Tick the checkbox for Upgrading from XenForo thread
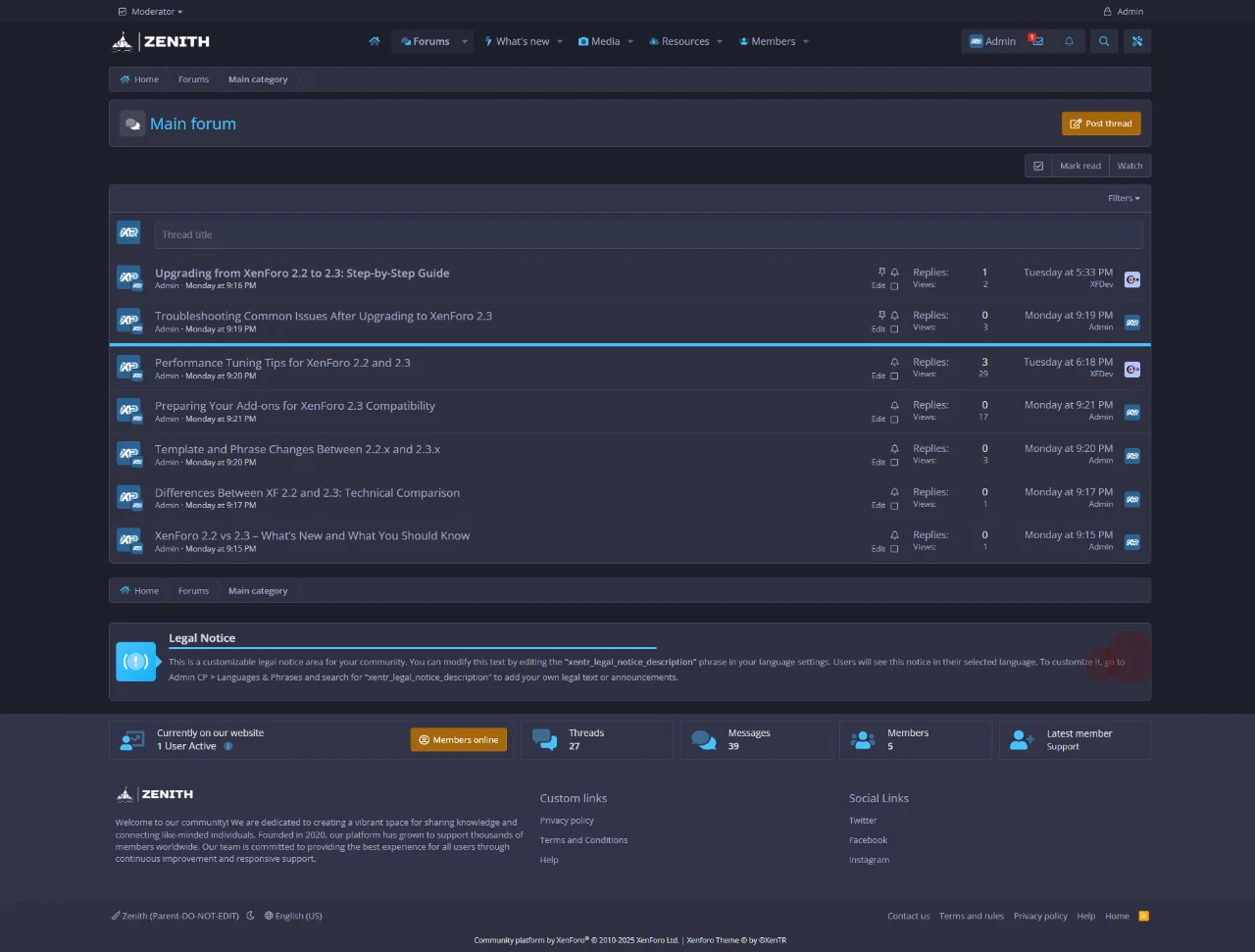Screen dimensions: 1255x952 tap(894, 286)
